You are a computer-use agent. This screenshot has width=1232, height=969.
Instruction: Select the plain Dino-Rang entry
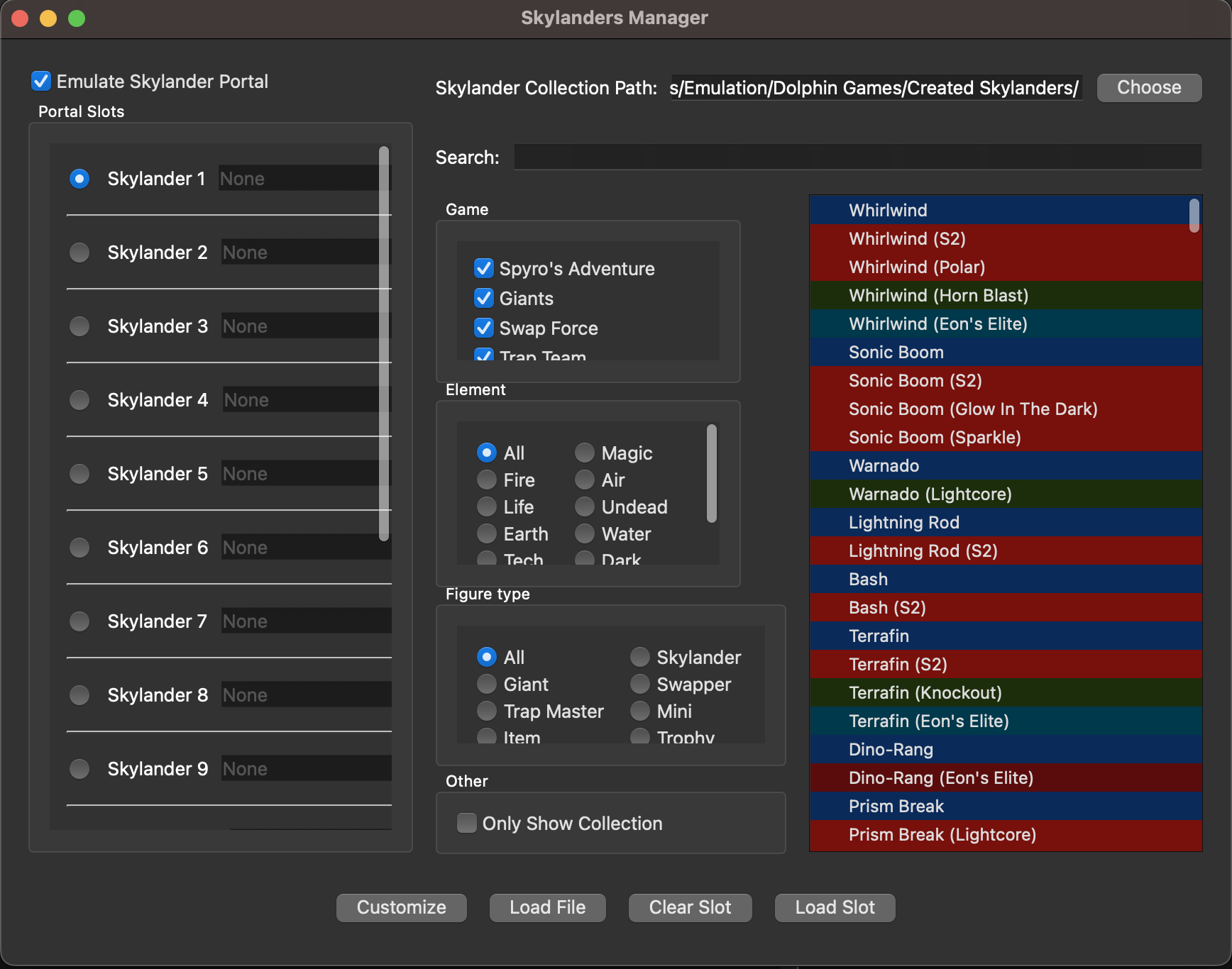(1006, 749)
